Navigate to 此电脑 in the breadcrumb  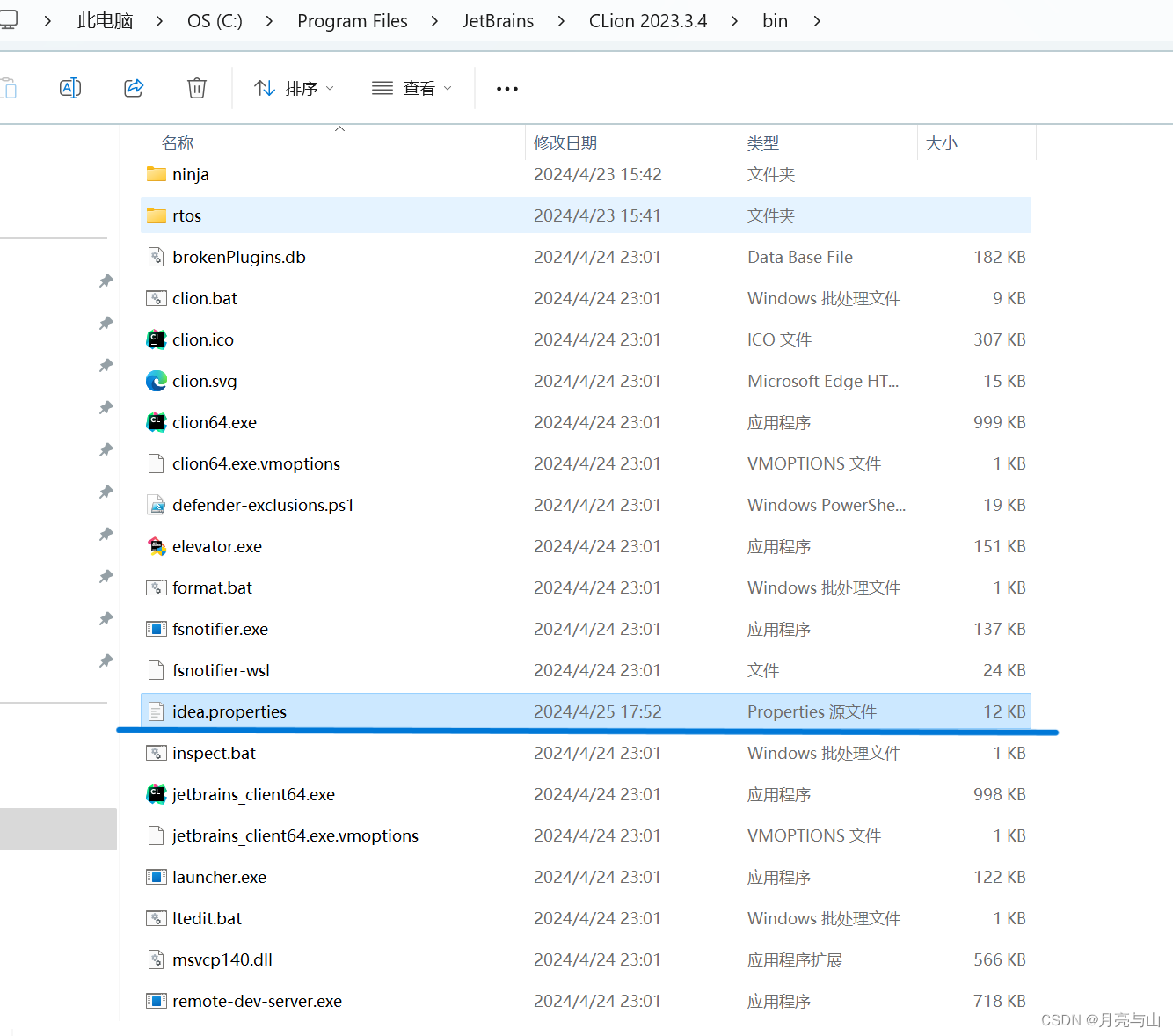pyautogui.click(x=106, y=21)
